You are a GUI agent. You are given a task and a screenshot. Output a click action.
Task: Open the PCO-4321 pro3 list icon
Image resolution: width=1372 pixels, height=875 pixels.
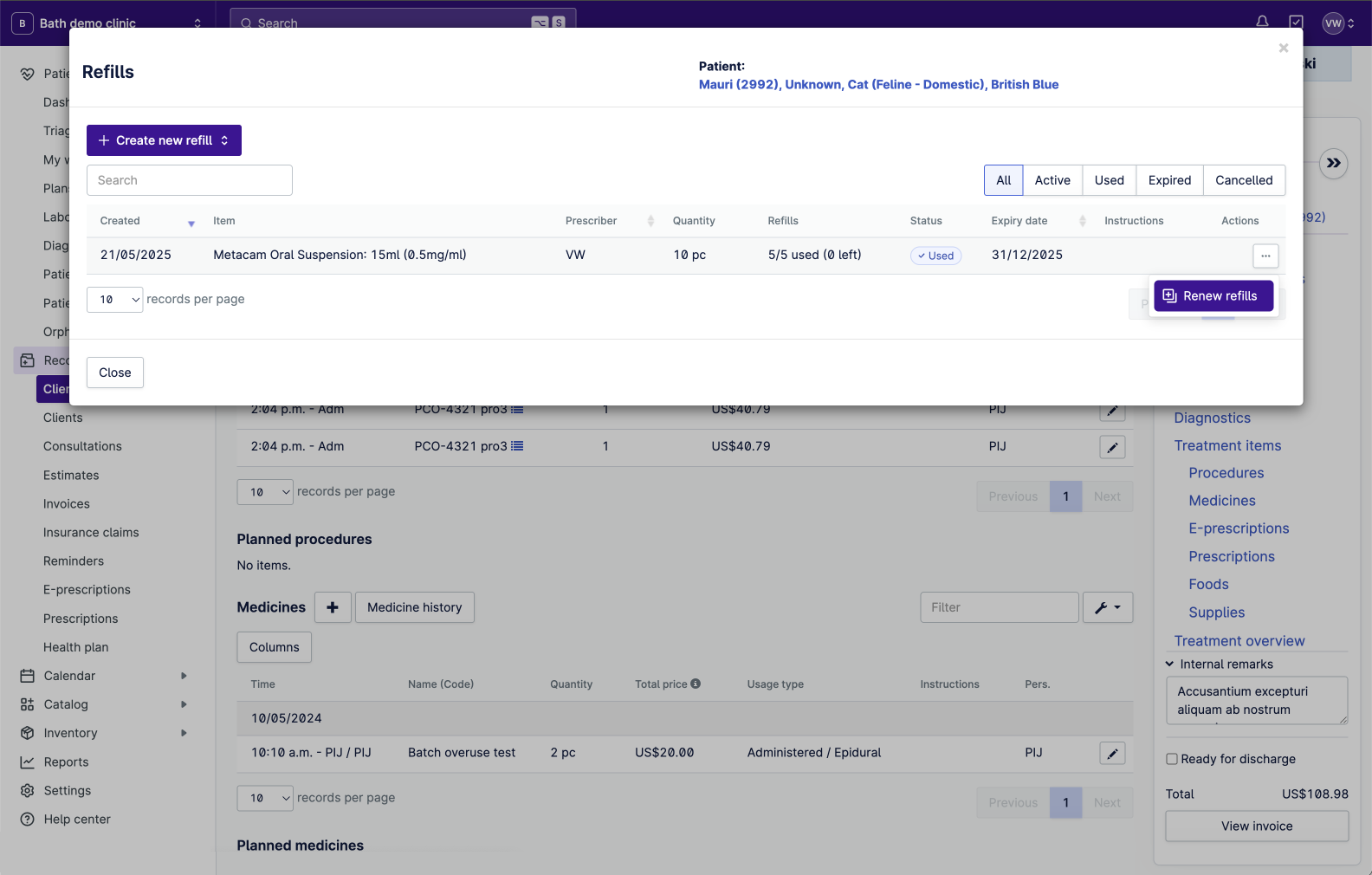tap(517, 446)
